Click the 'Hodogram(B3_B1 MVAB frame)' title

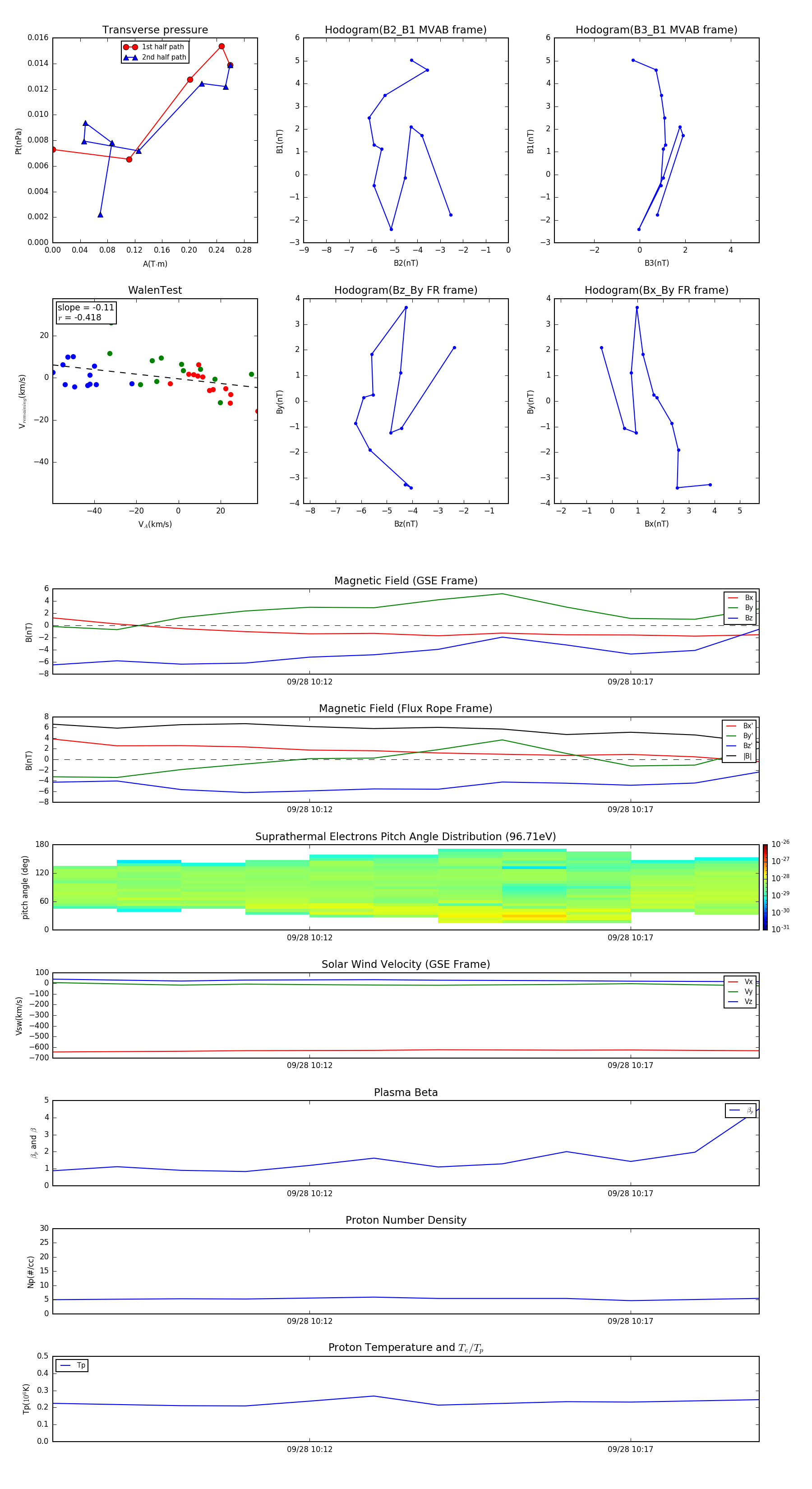tap(656, 30)
